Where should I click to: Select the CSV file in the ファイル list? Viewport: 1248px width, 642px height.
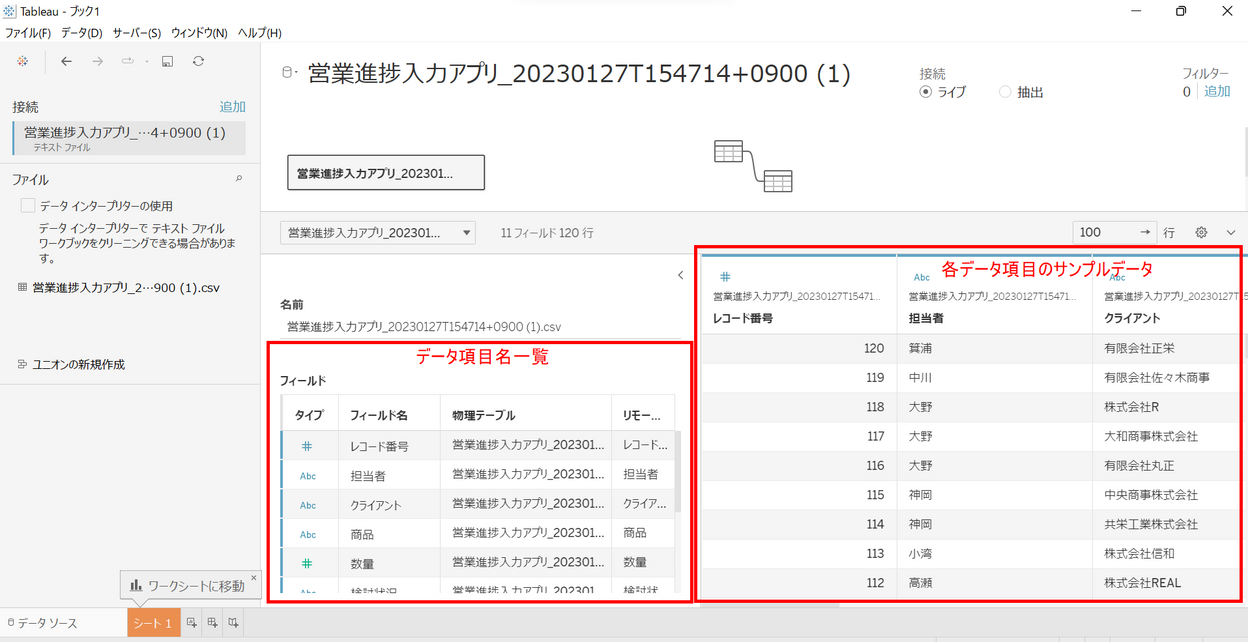point(126,287)
